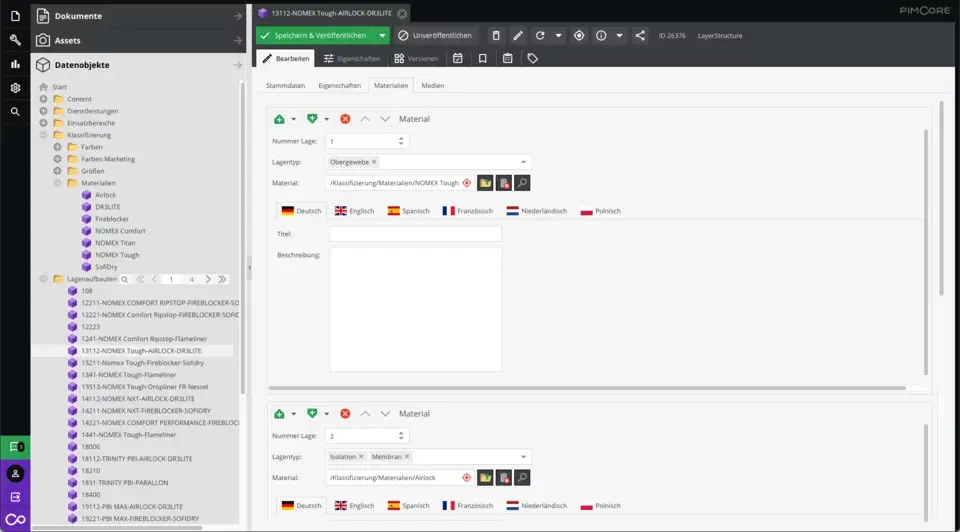Delete first Material block with red X
The image size is (960, 532).
coord(345,119)
